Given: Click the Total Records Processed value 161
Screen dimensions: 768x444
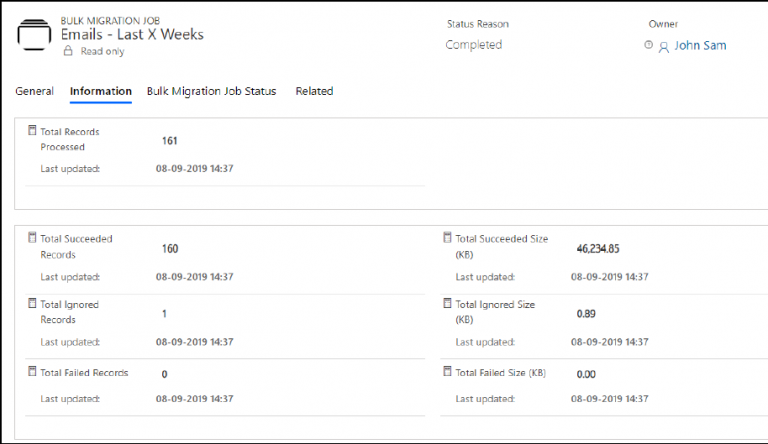Looking at the screenshot, I should [170, 141].
